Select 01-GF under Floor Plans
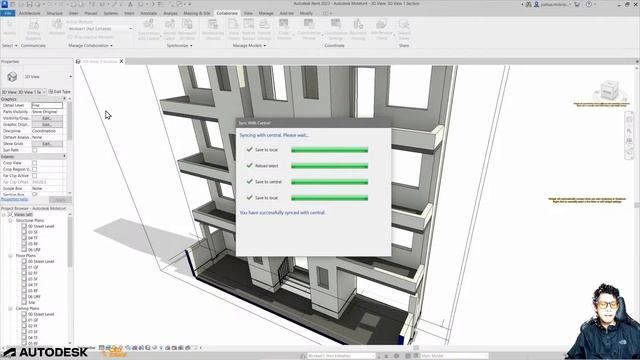 pos(33,267)
